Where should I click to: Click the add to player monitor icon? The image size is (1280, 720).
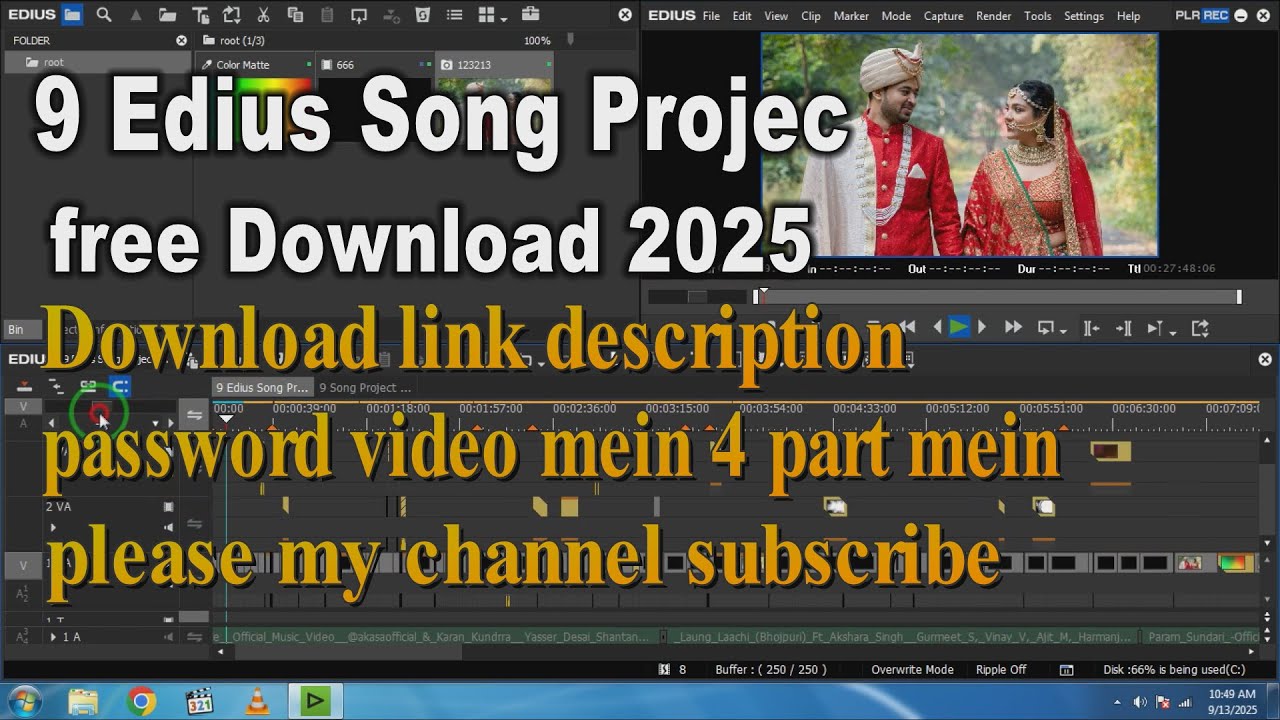[358, 14]
